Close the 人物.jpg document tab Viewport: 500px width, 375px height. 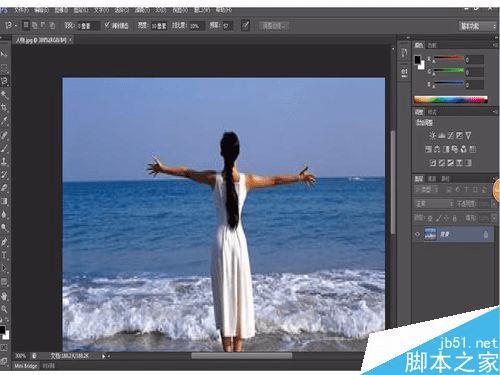click(x=71, y=41)
